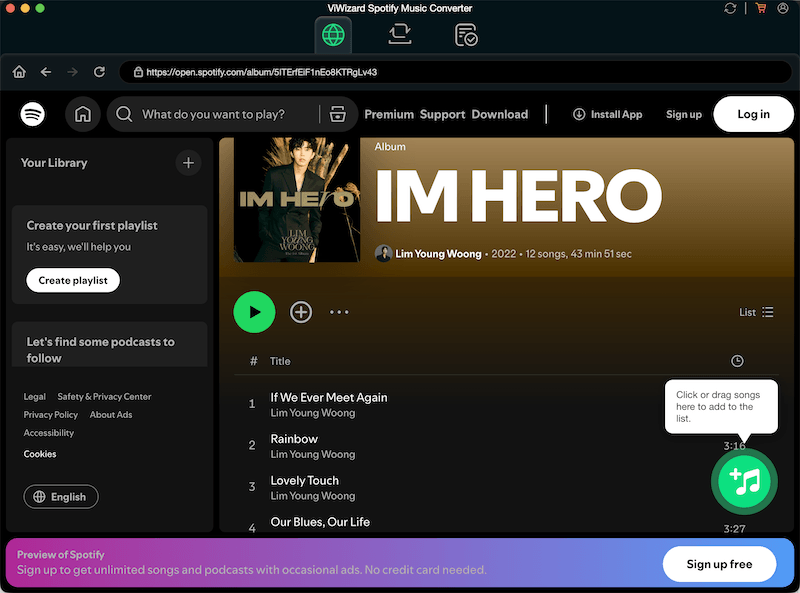Viewport: 800px width, 593px height.
Task: Open the three-dot more options menu
Action: 339,312
